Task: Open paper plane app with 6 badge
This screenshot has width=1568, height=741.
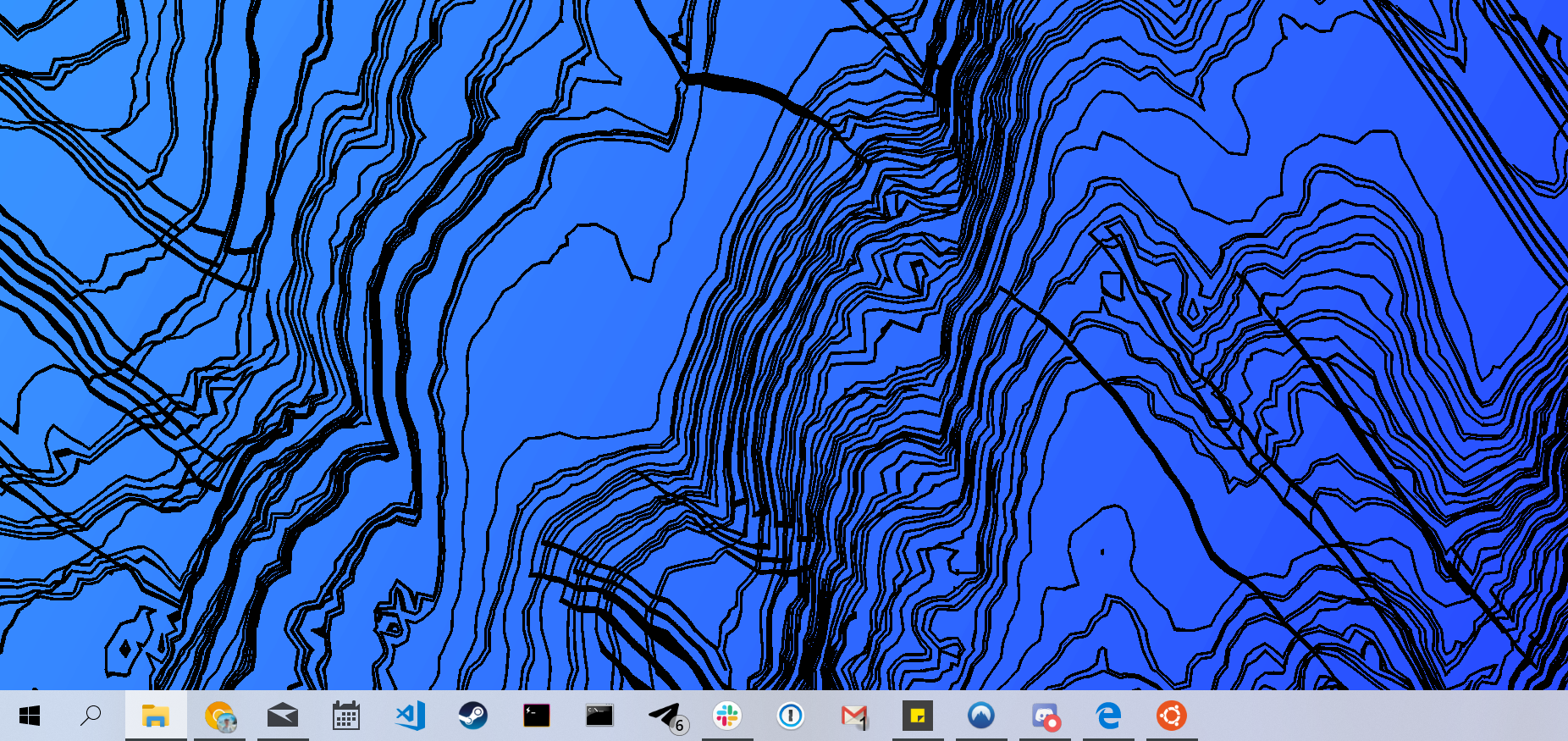Action: [x=665, y=716]
